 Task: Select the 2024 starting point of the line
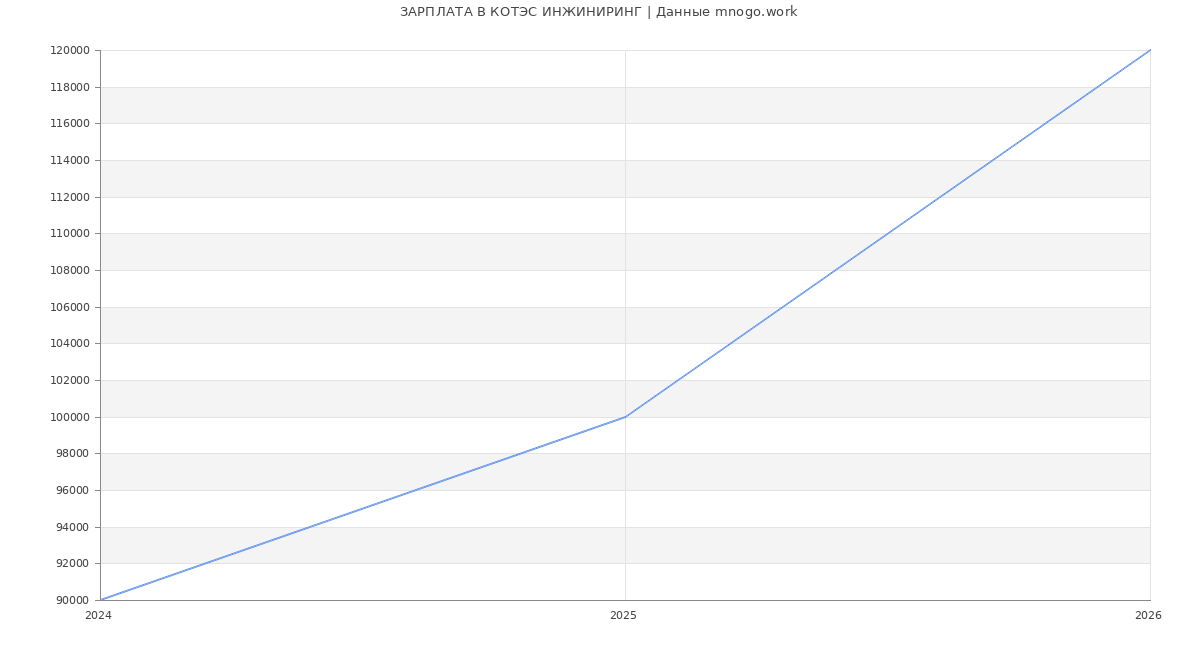tap(101, 600)
